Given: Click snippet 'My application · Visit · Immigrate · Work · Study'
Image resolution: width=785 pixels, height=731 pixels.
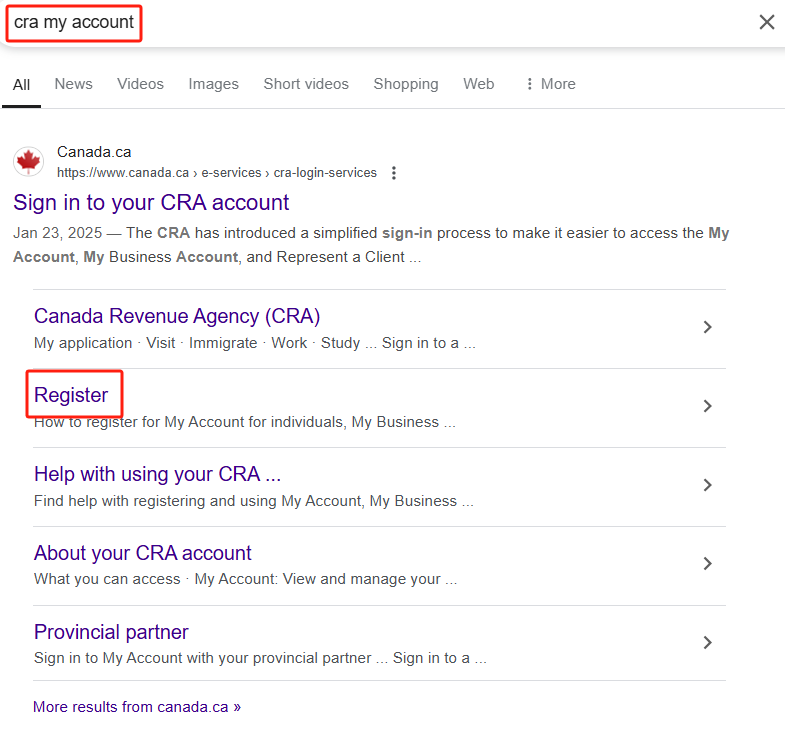Looking at the screenshot, I should 197,343.
